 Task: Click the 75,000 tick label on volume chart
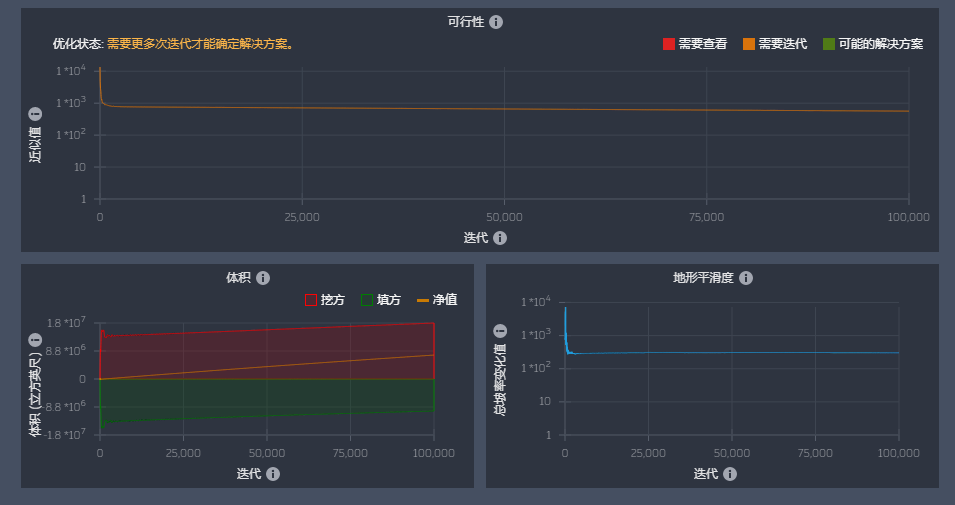pos(350,453)
